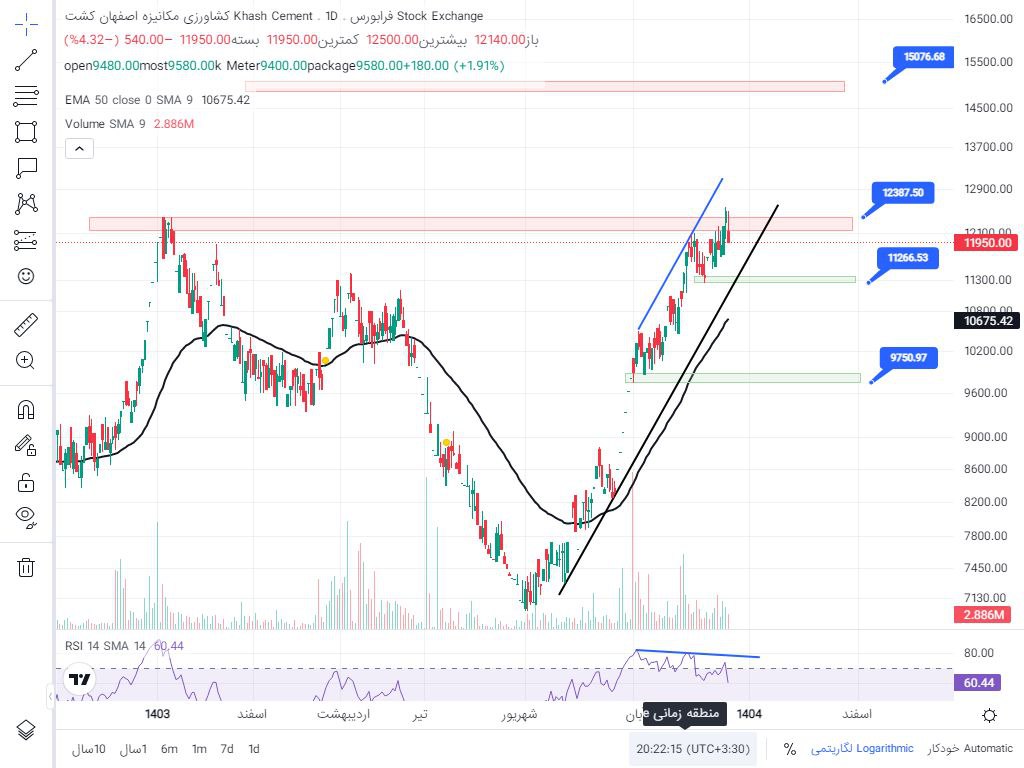Open chart settings gear on the time axis
1024x768 pixels.
(989, 715)
